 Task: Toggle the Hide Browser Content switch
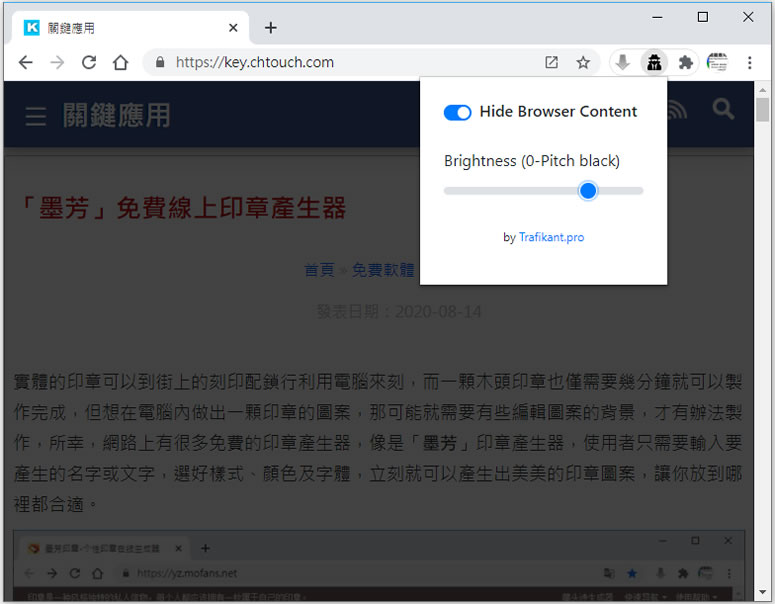(x=457, y=112)
